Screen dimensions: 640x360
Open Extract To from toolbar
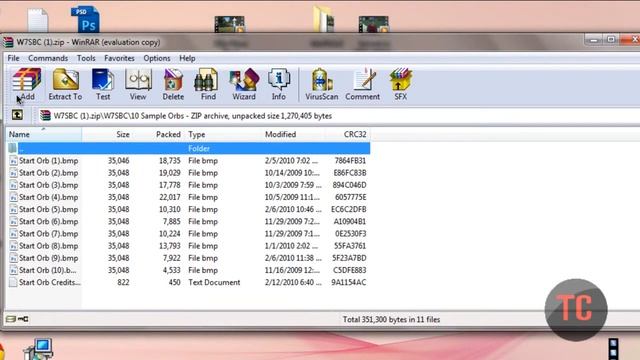click(x=65, y=84)
